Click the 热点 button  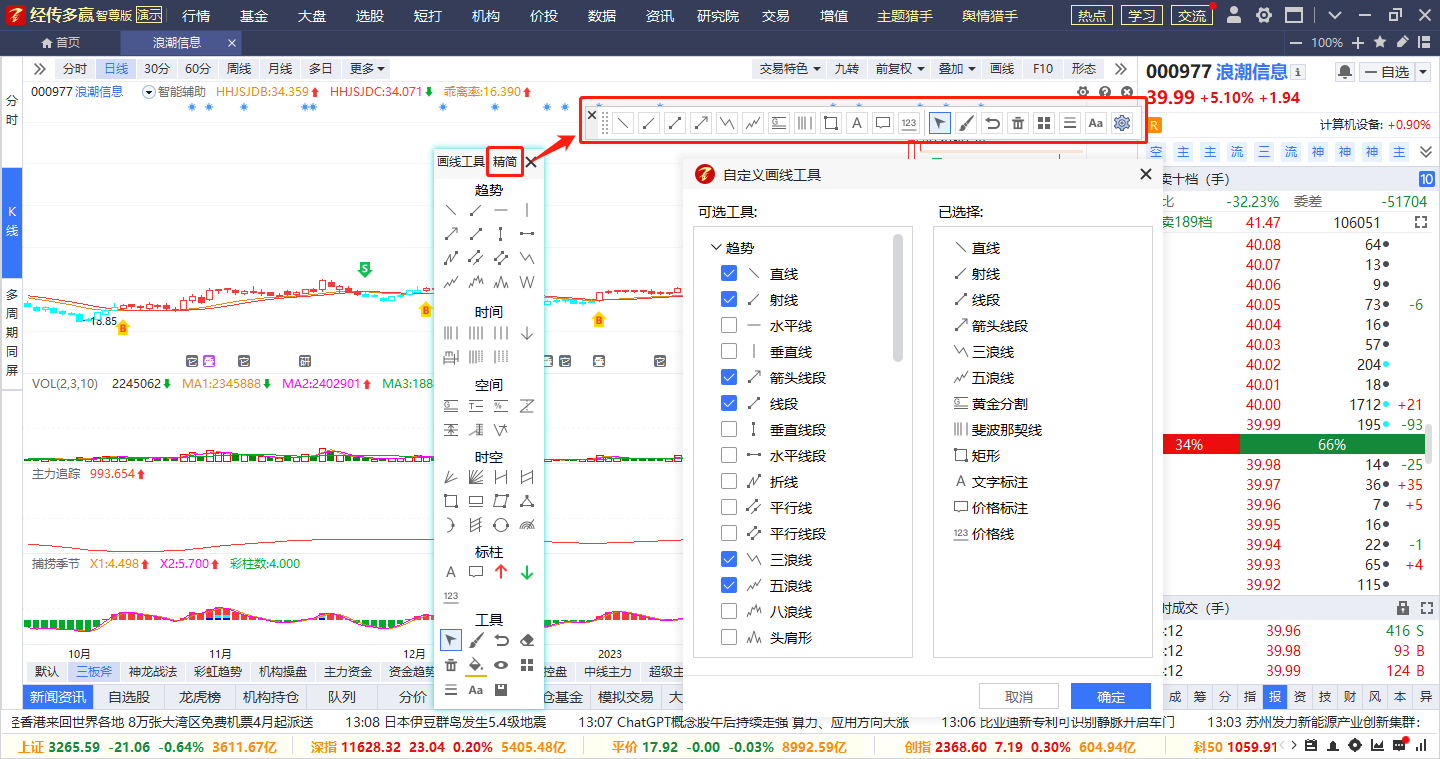tap(1091, 15)
